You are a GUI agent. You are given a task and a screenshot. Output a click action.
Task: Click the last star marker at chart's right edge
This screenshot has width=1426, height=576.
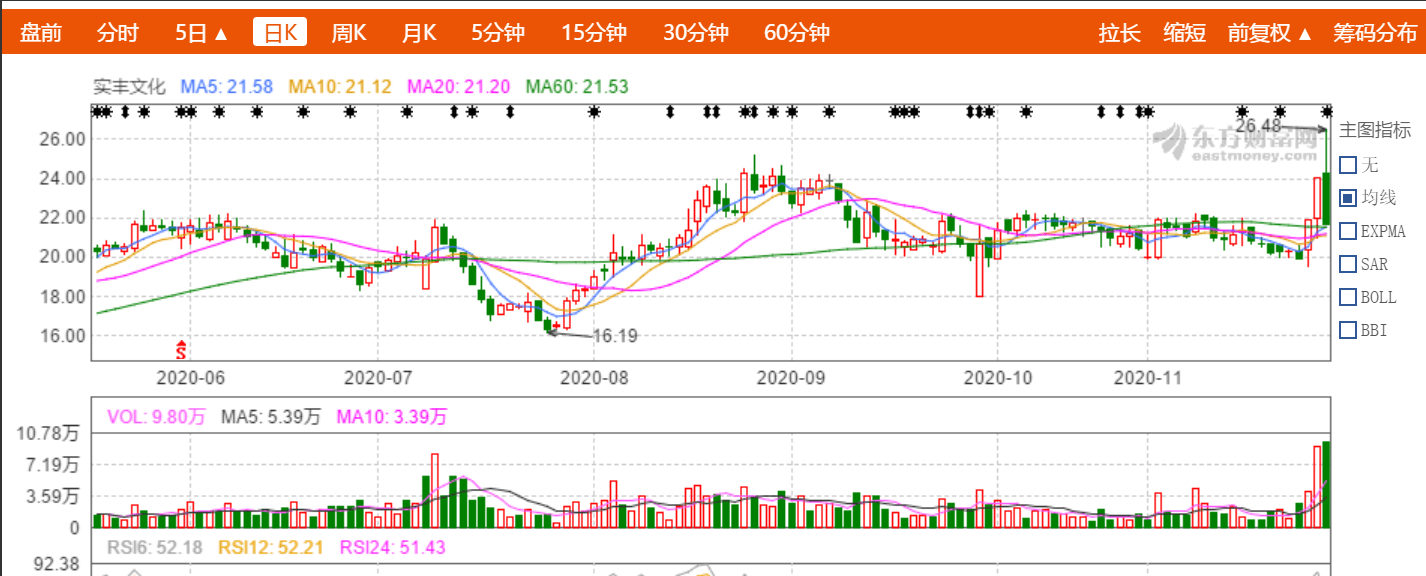[1327, 111]
